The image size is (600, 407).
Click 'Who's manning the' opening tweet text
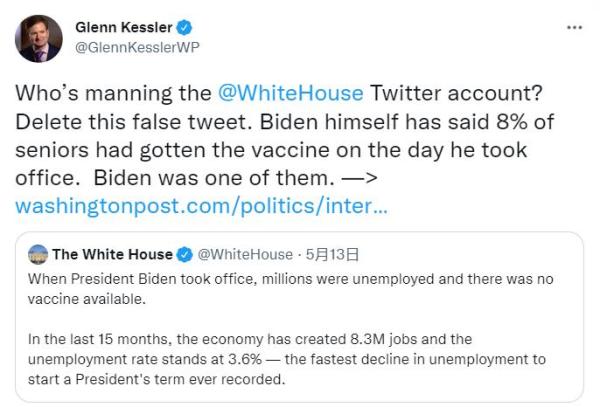click(x=115, y=93)
